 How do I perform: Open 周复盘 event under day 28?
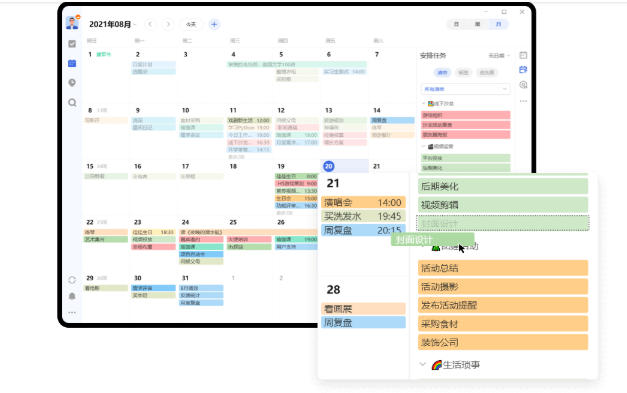coord(363,322)
